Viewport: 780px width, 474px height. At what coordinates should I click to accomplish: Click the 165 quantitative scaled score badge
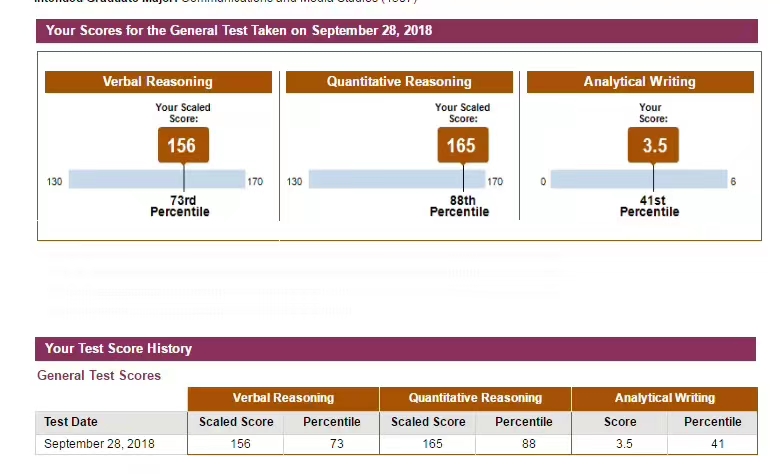463,145
